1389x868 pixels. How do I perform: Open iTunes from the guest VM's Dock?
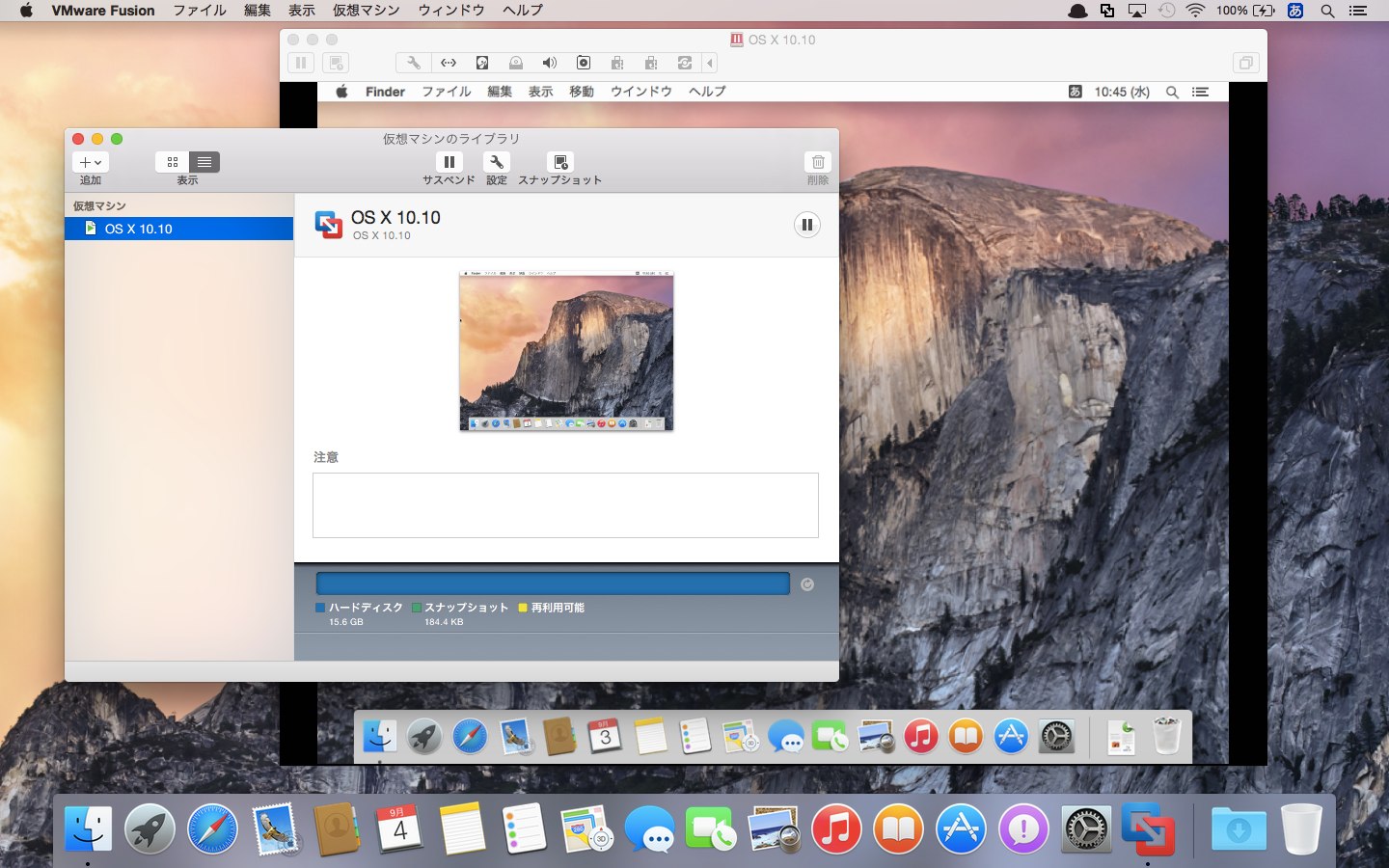921,738
